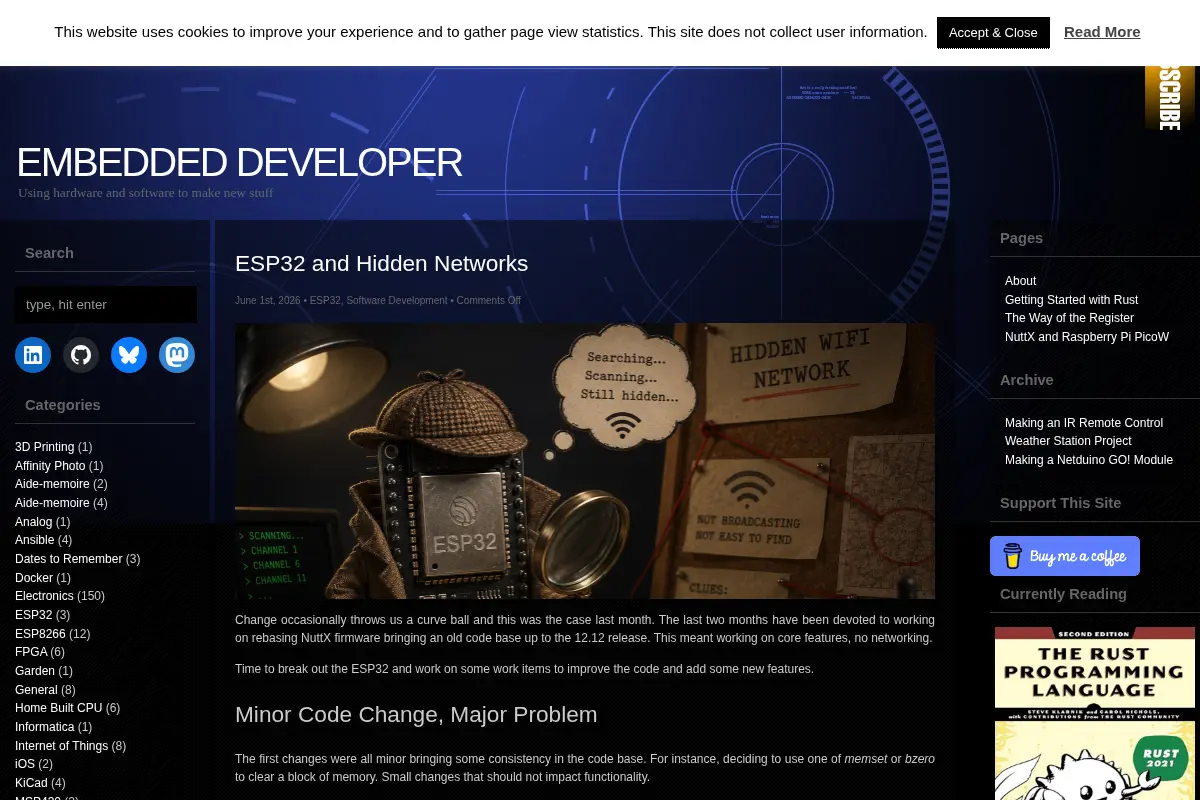Image resolution: width=1200 pixels, height=800 pixels.
Task: Open the Mastodon profile icon
Action: pos(177,355)
